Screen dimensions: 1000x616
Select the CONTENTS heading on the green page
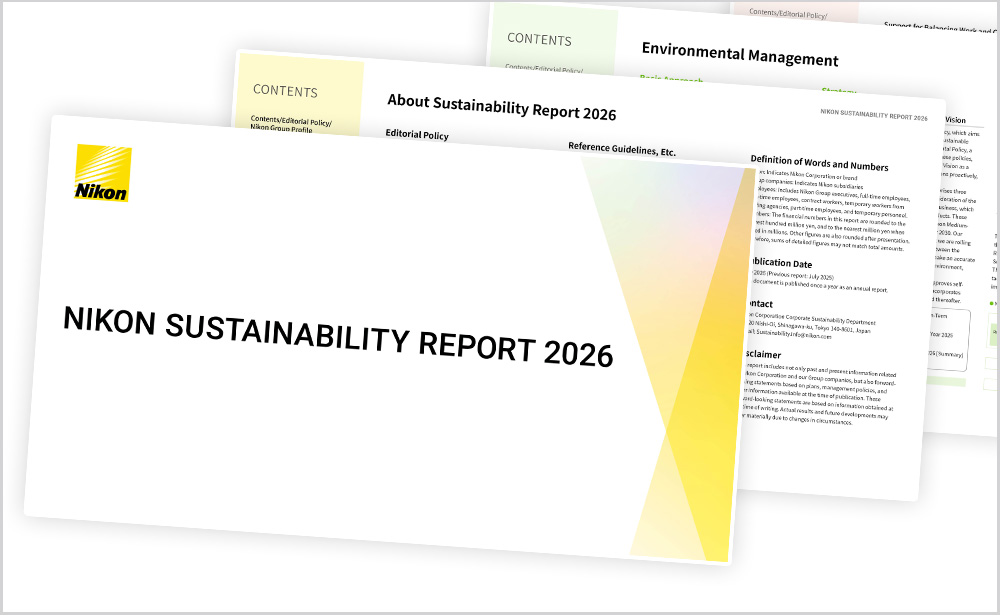(540, 40)
